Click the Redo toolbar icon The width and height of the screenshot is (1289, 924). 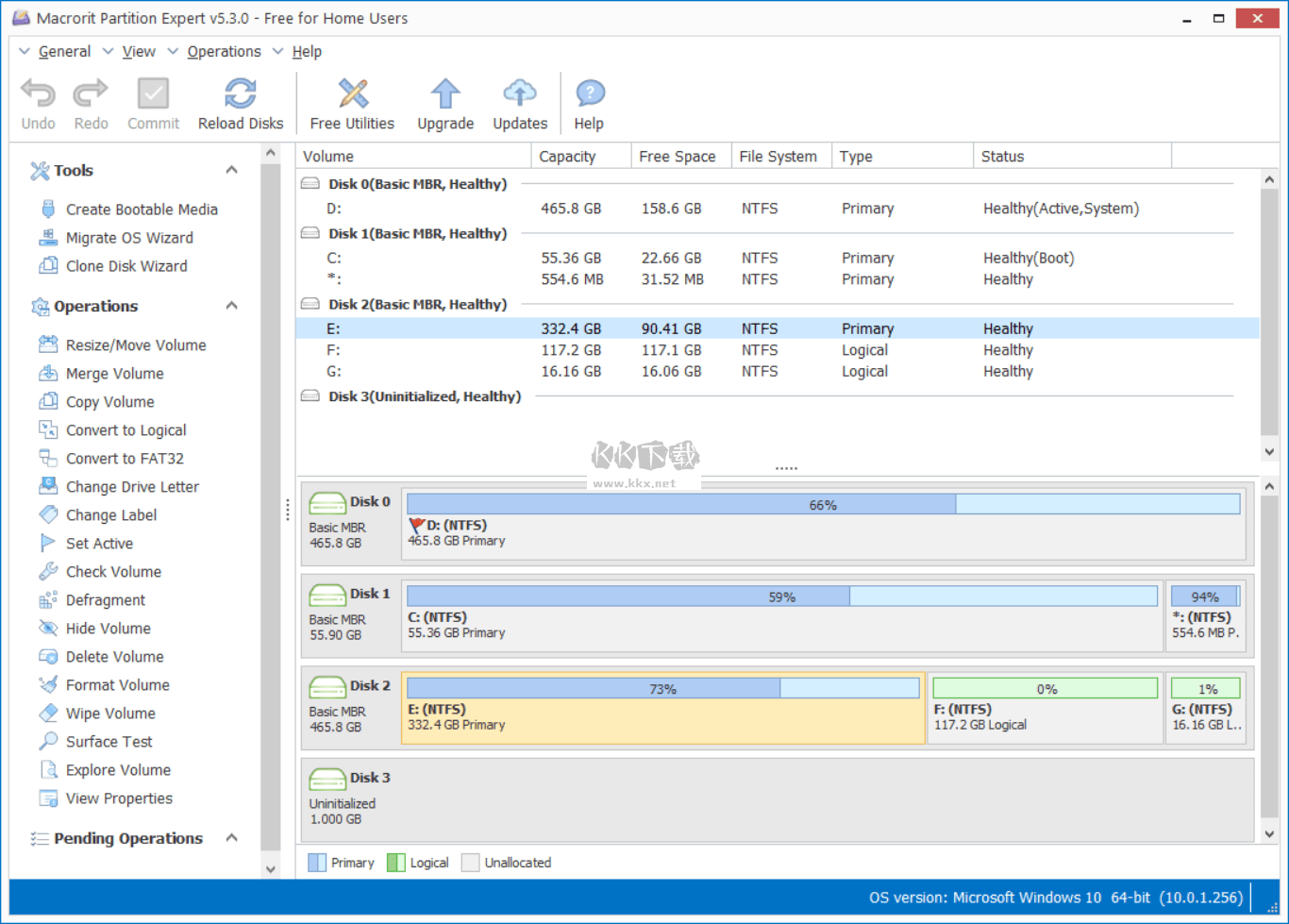click(x=91, y=93)
